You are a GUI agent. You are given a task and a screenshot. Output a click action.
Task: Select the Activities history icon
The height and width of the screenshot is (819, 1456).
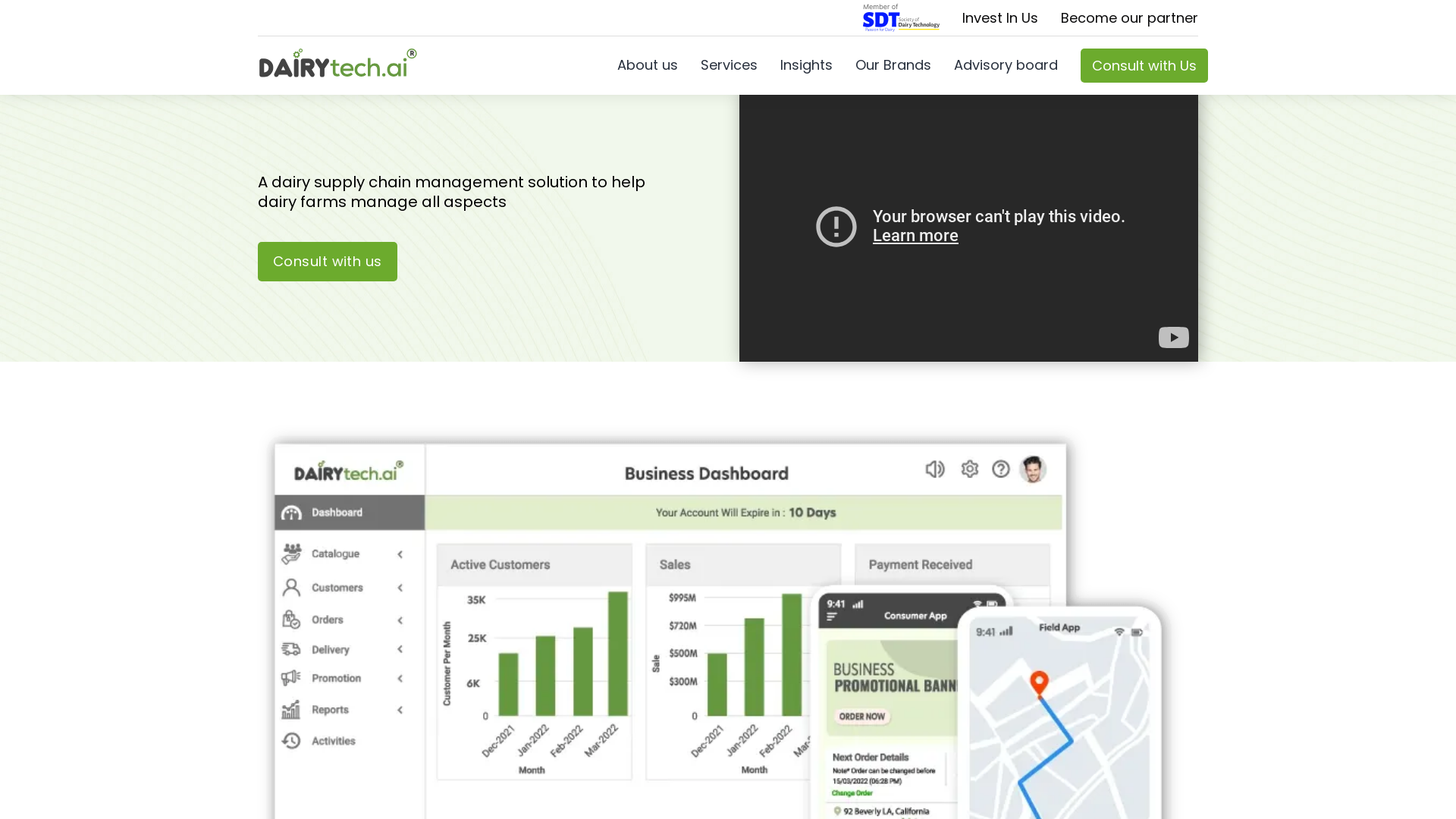pyautogui.click(x=291, y=741)
